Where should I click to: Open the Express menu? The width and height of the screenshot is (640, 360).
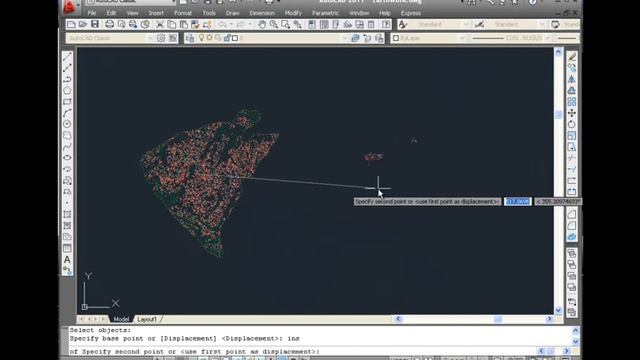(411, 13)
